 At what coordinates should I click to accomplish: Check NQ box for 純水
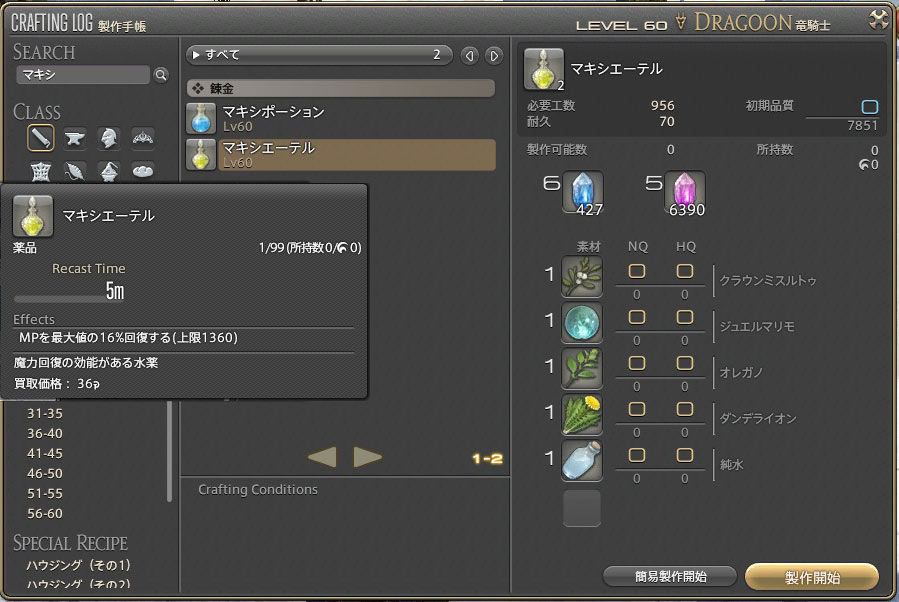(x=636, y=455)
